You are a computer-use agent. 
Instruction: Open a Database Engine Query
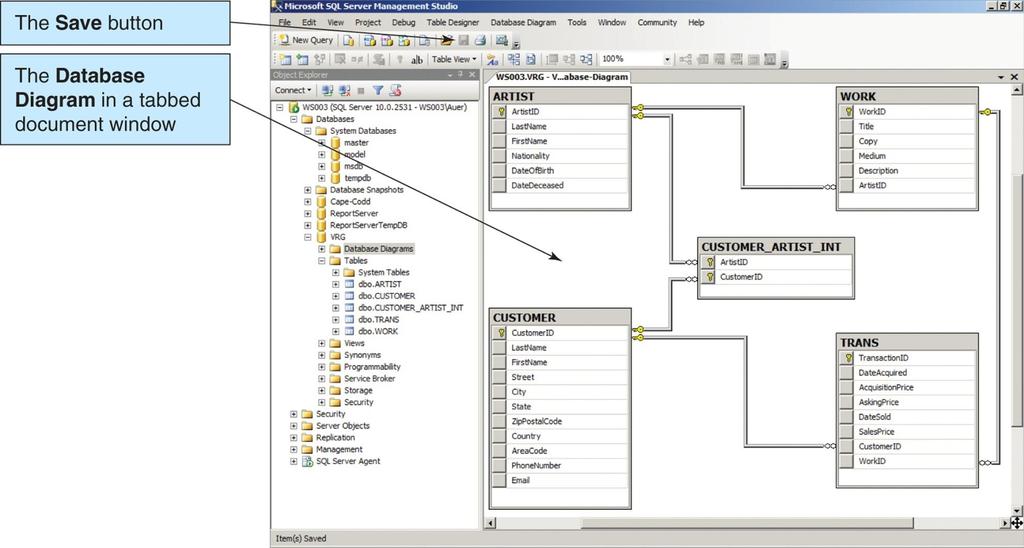[349, 40]
